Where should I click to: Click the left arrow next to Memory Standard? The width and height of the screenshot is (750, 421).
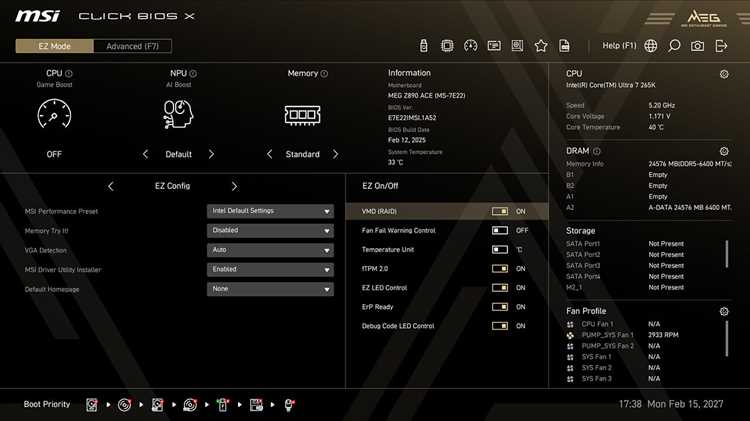coord(269,154)
